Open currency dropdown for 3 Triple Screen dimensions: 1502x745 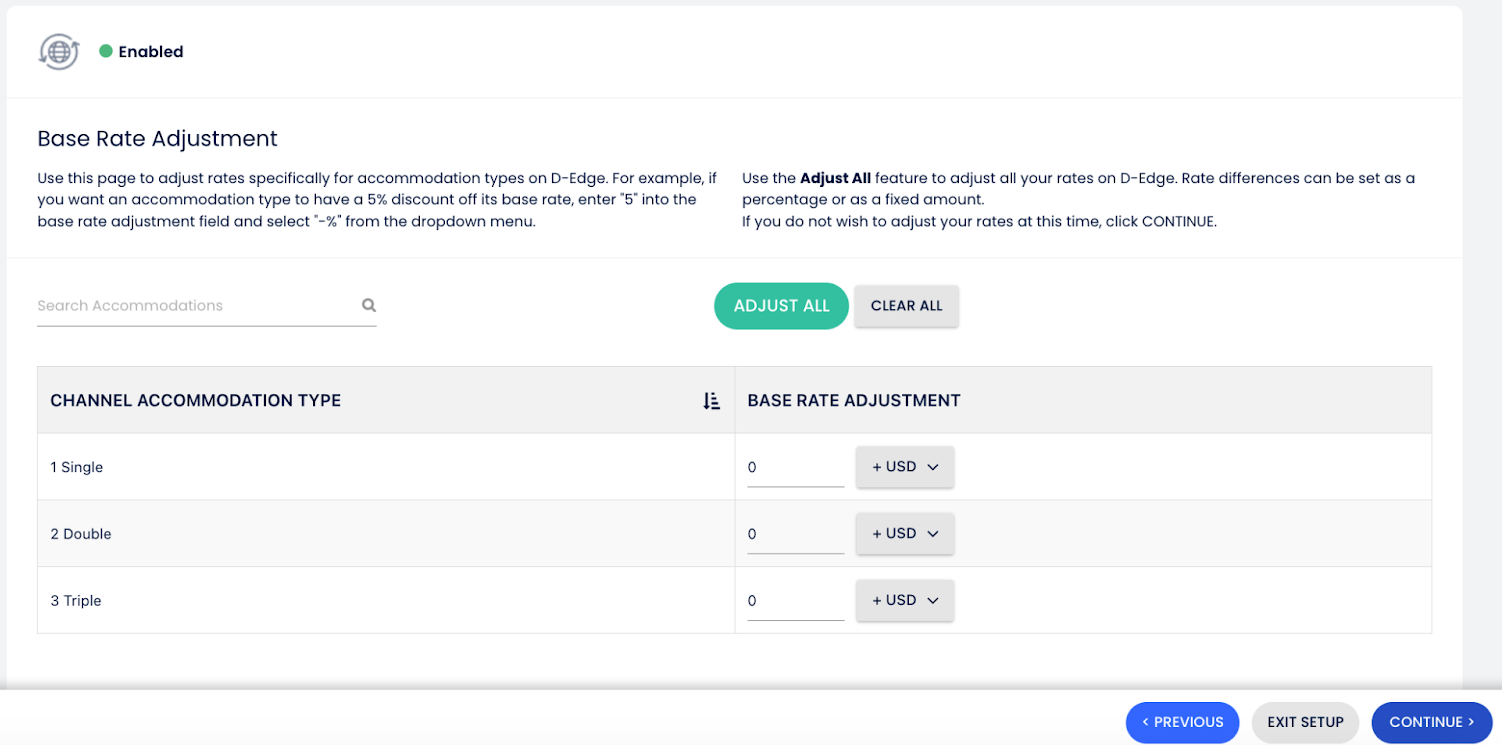905,601
